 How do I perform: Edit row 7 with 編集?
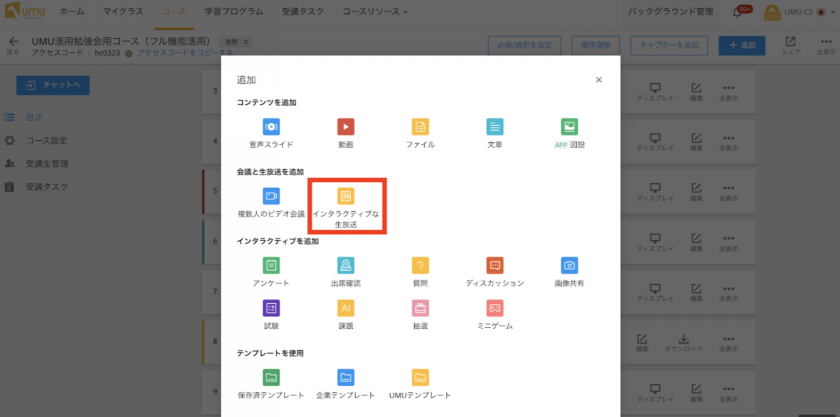[x=696, y=292]
